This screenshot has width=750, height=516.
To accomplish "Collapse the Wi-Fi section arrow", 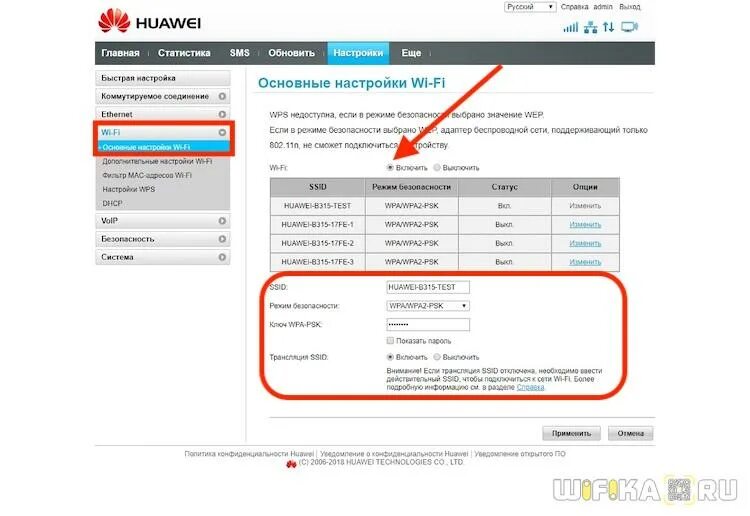I will 222,132.
